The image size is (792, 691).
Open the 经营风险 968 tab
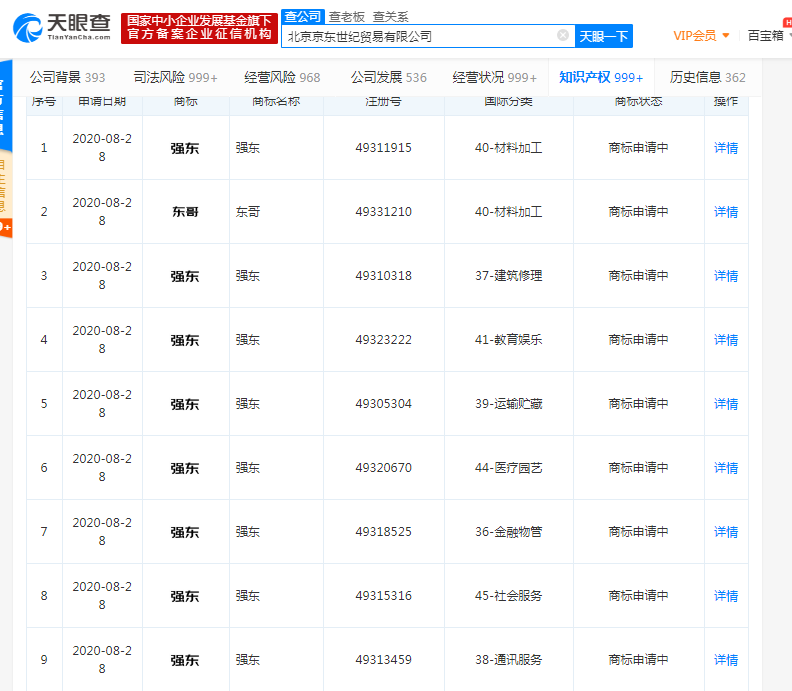(282, 77)
